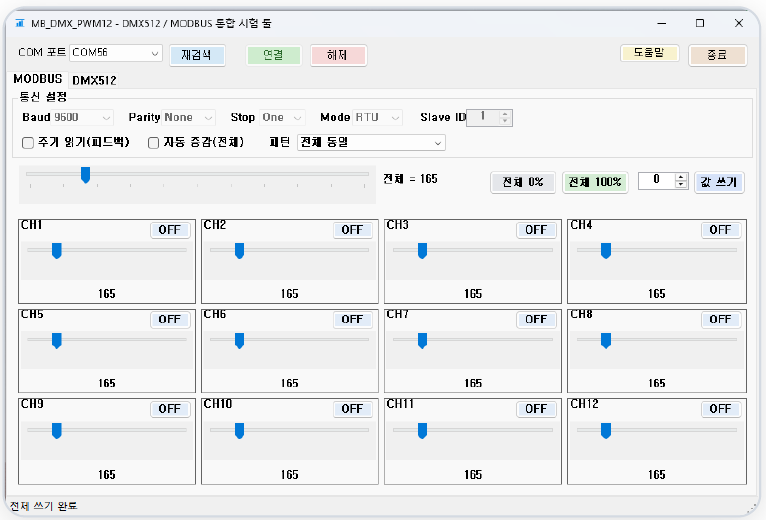Toggle the CH1 OFF button
The image size is (766, 520).
click(170, 230)
